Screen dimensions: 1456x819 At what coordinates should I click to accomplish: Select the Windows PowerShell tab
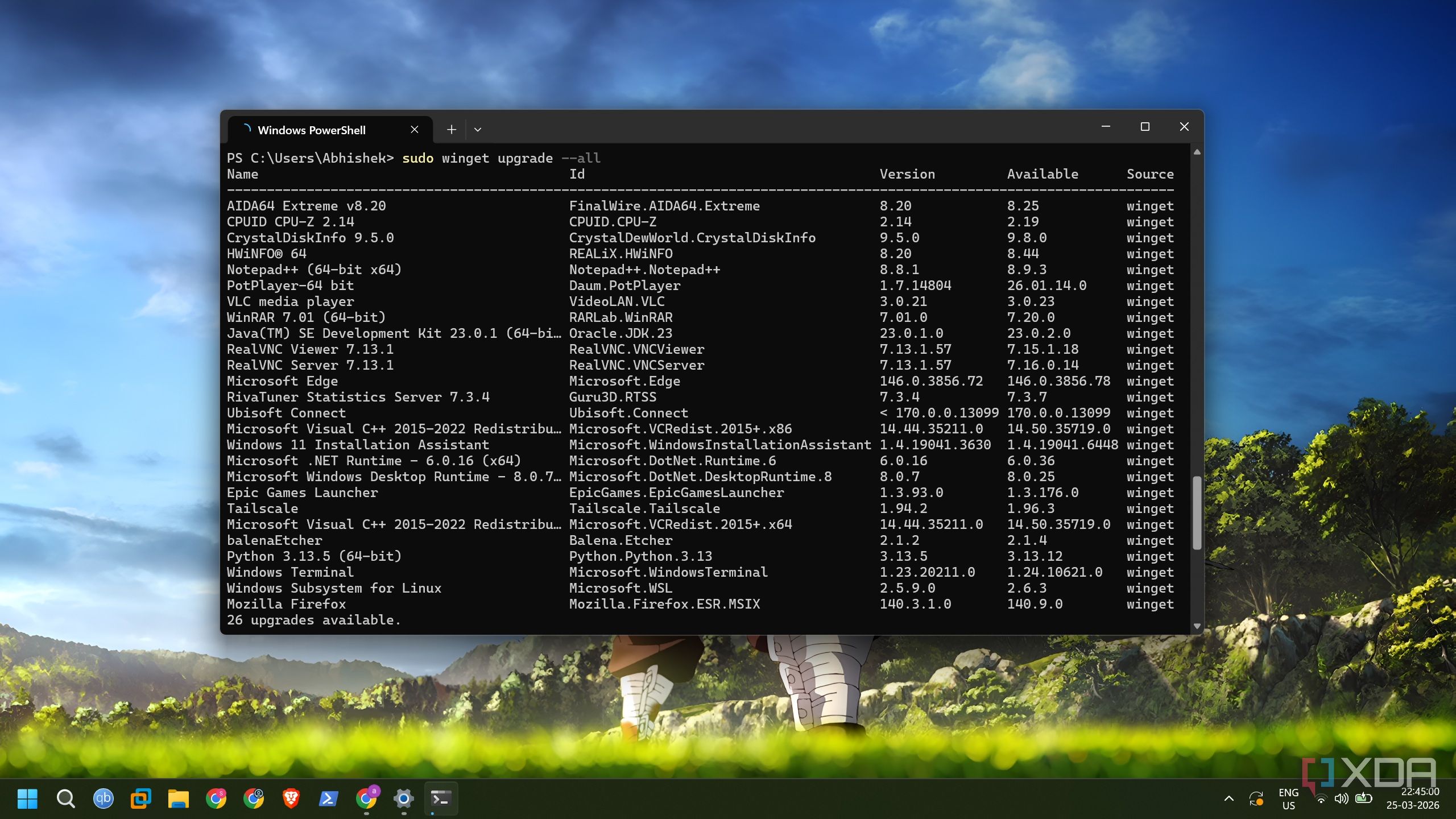330,130
